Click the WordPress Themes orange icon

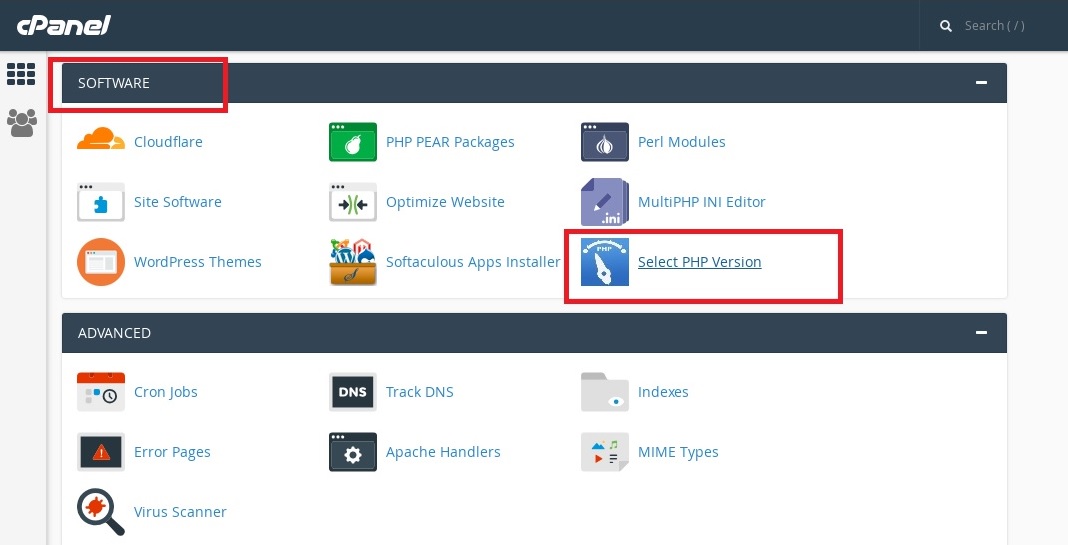tap(101, 262)
